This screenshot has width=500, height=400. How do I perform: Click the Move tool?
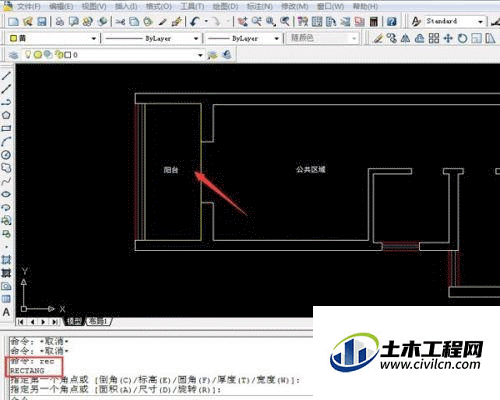pyautogui.click(x=448, y=38)
